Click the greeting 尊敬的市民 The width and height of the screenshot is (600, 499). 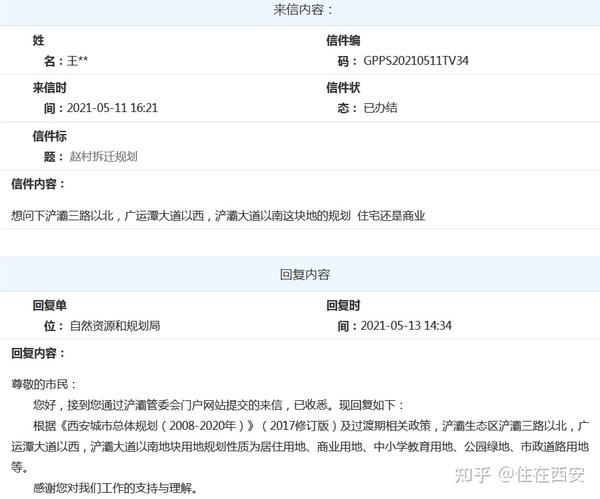[44, 384]
